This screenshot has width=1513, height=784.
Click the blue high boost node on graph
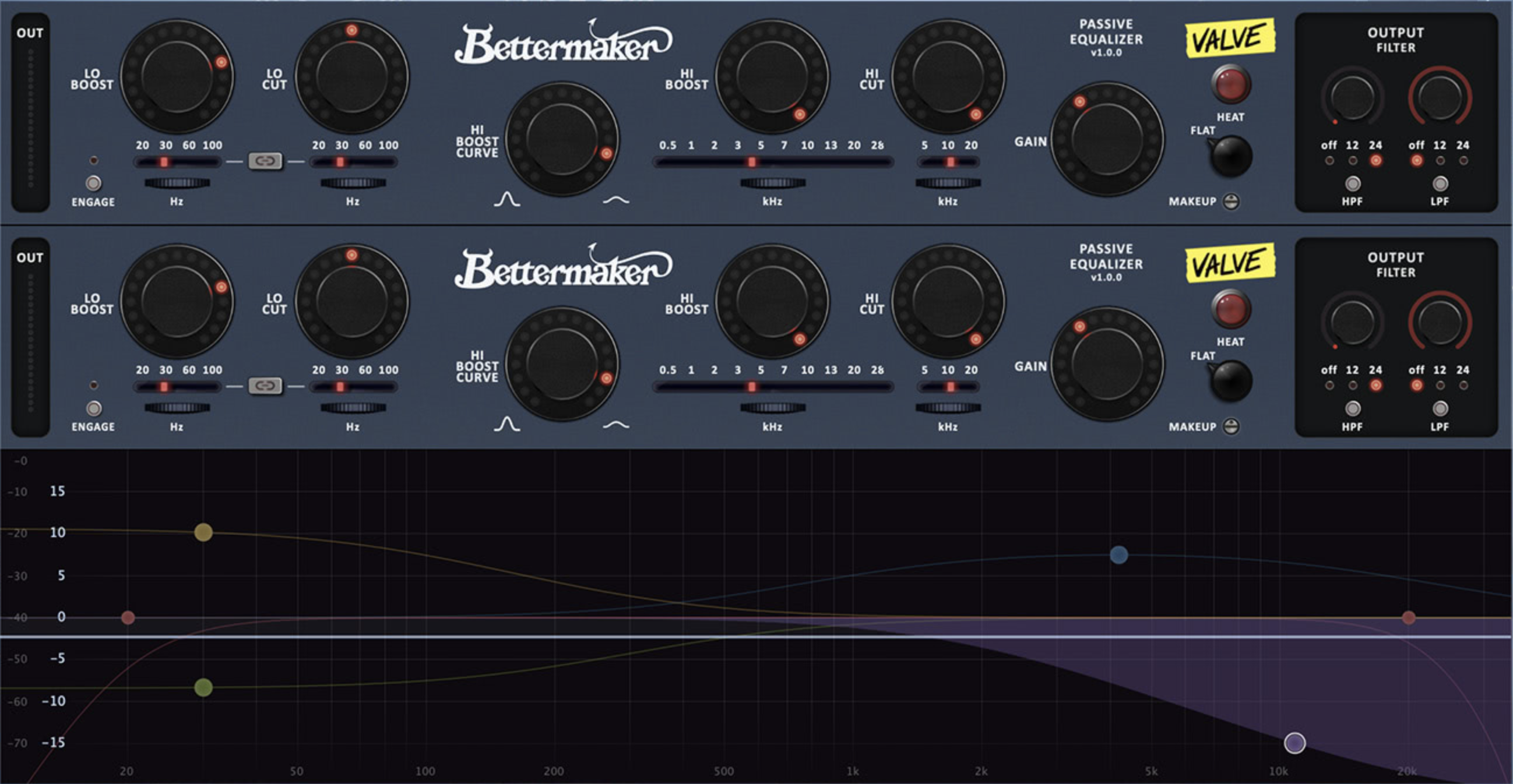pos(1119,555)
